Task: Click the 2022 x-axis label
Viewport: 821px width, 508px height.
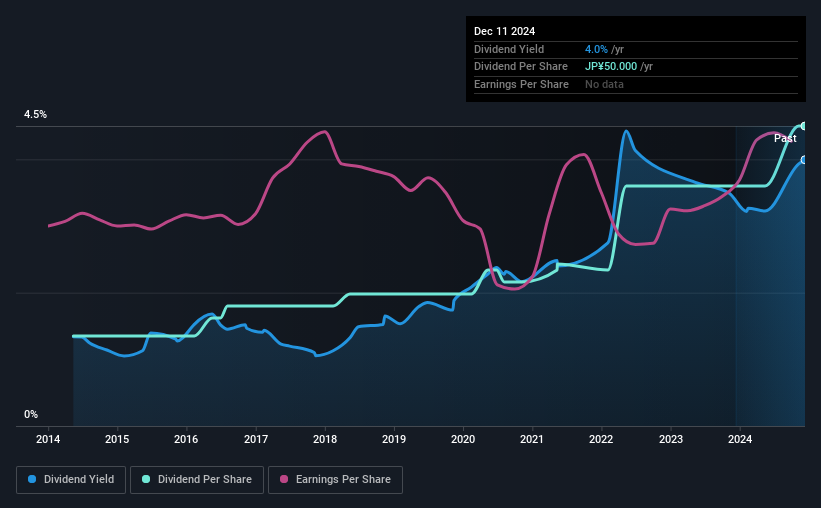Action: tap(601, 439)
